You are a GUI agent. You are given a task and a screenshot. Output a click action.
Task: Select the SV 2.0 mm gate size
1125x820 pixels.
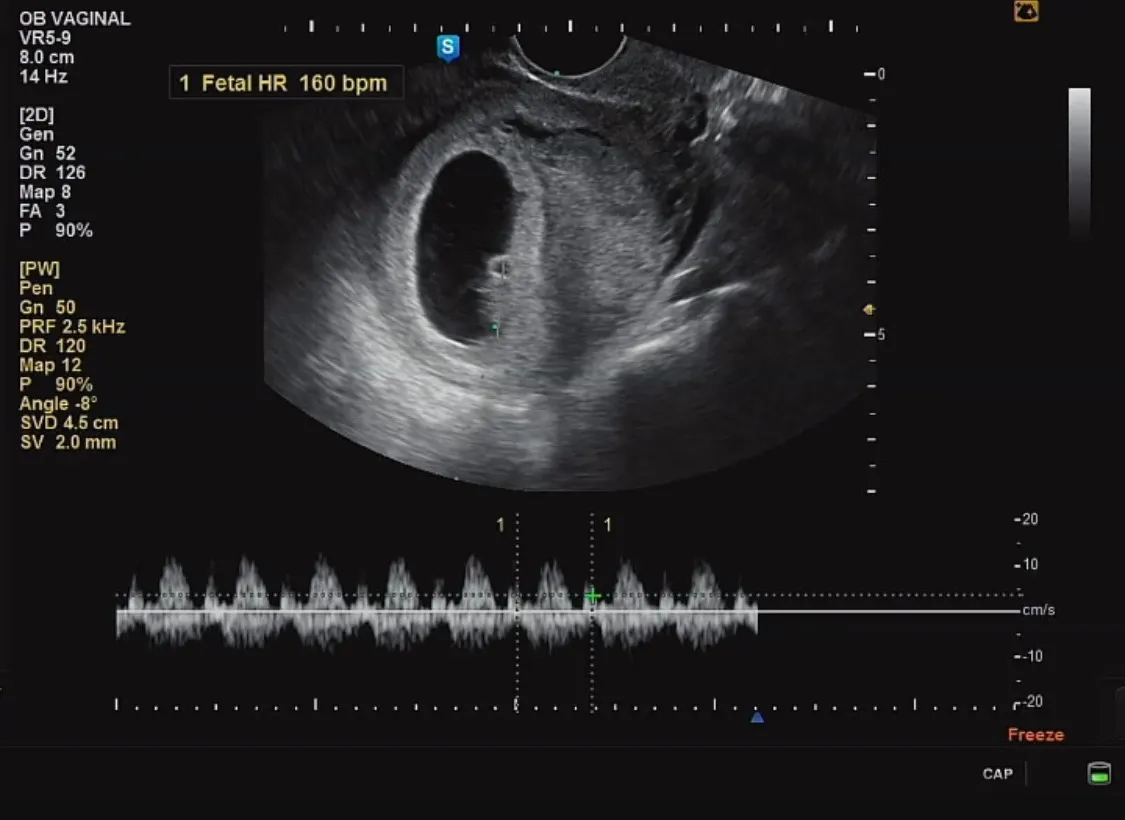point(68,443)
